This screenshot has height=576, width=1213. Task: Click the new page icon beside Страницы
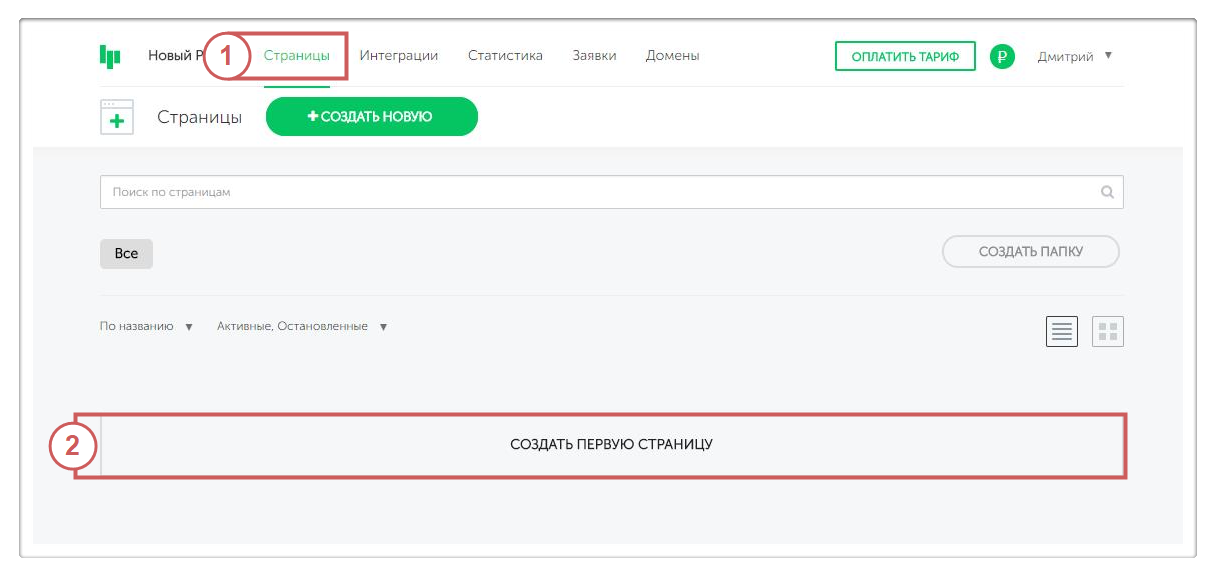point(117,117)
